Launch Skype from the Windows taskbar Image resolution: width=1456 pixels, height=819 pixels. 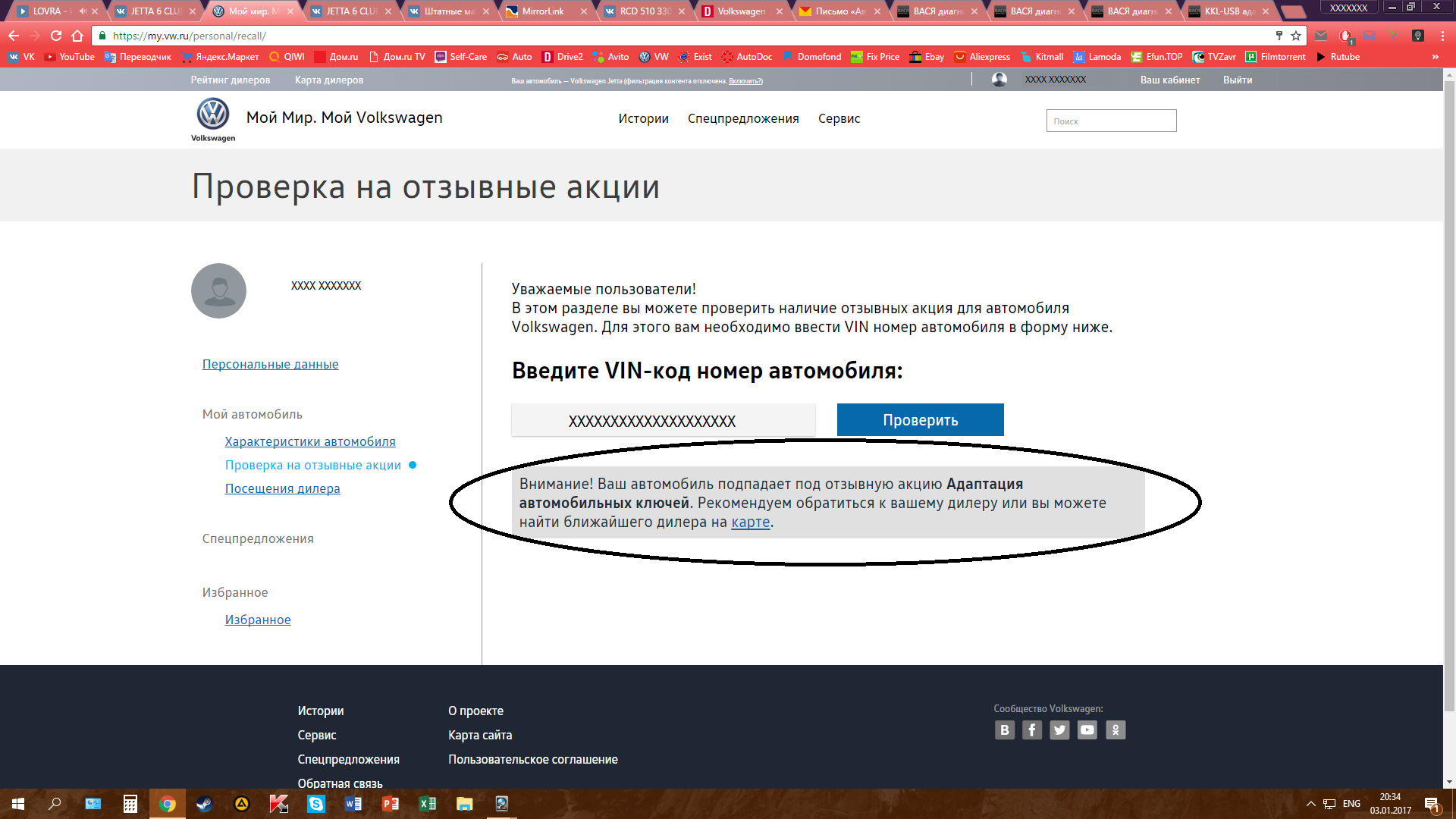pos(316,804)
